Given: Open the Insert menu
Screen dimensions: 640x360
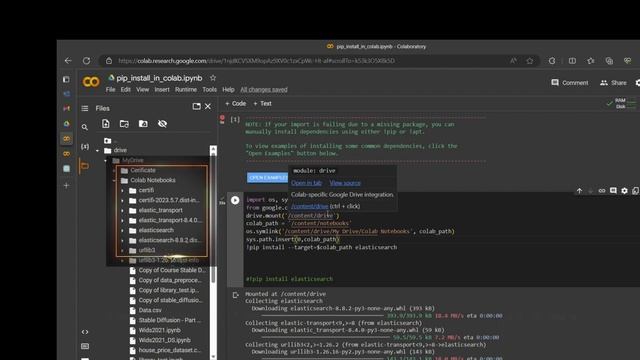Looking at the screenshot, I should tap(162, 89).
